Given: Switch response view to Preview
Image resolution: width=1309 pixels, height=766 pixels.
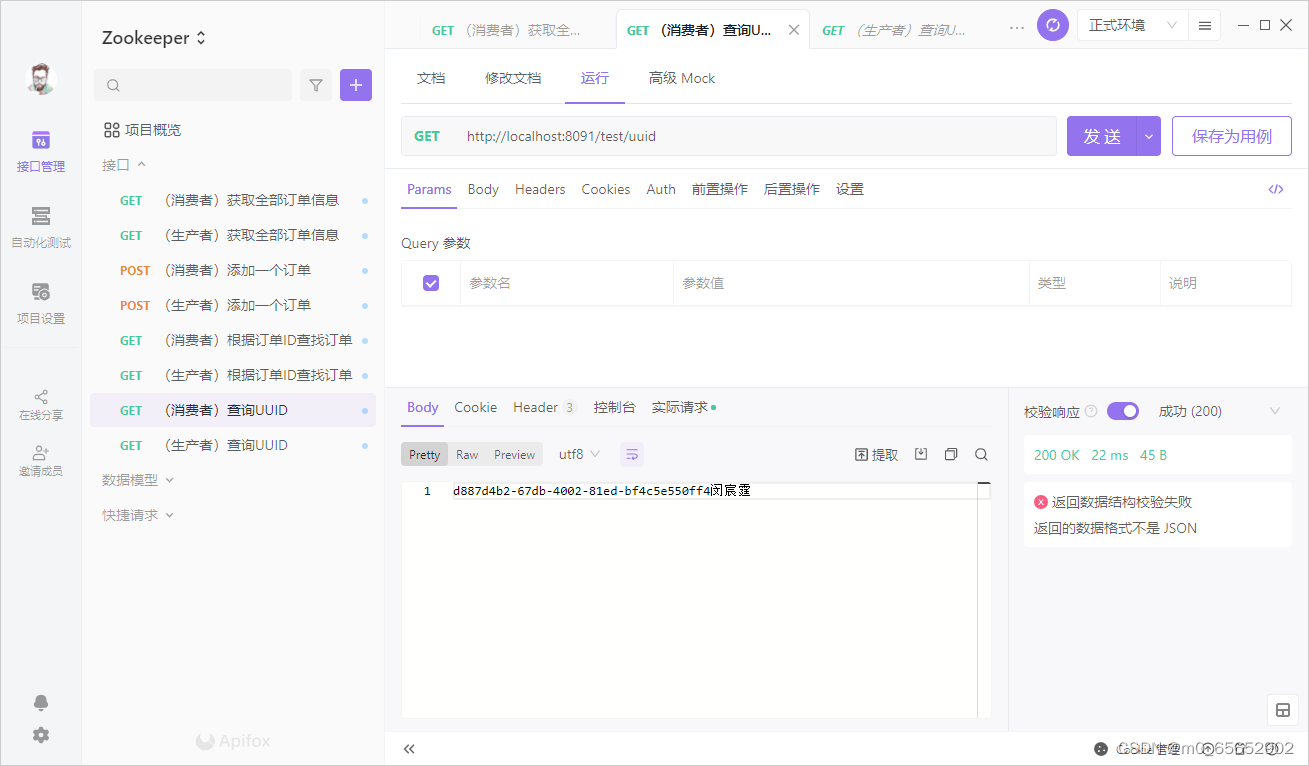Looking at the screenshot, I should (x=514, y=454).
